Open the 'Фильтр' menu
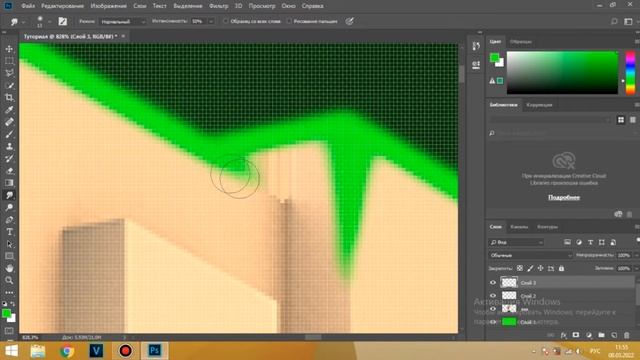The height and width of the screenshot is (360, 640). (x=218, y=6)
